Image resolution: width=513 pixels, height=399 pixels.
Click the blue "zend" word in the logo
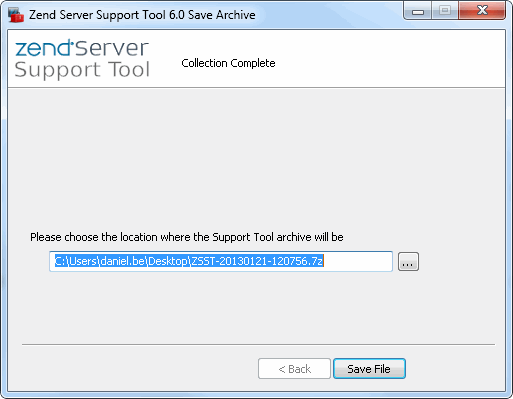[x=43, y=48]
